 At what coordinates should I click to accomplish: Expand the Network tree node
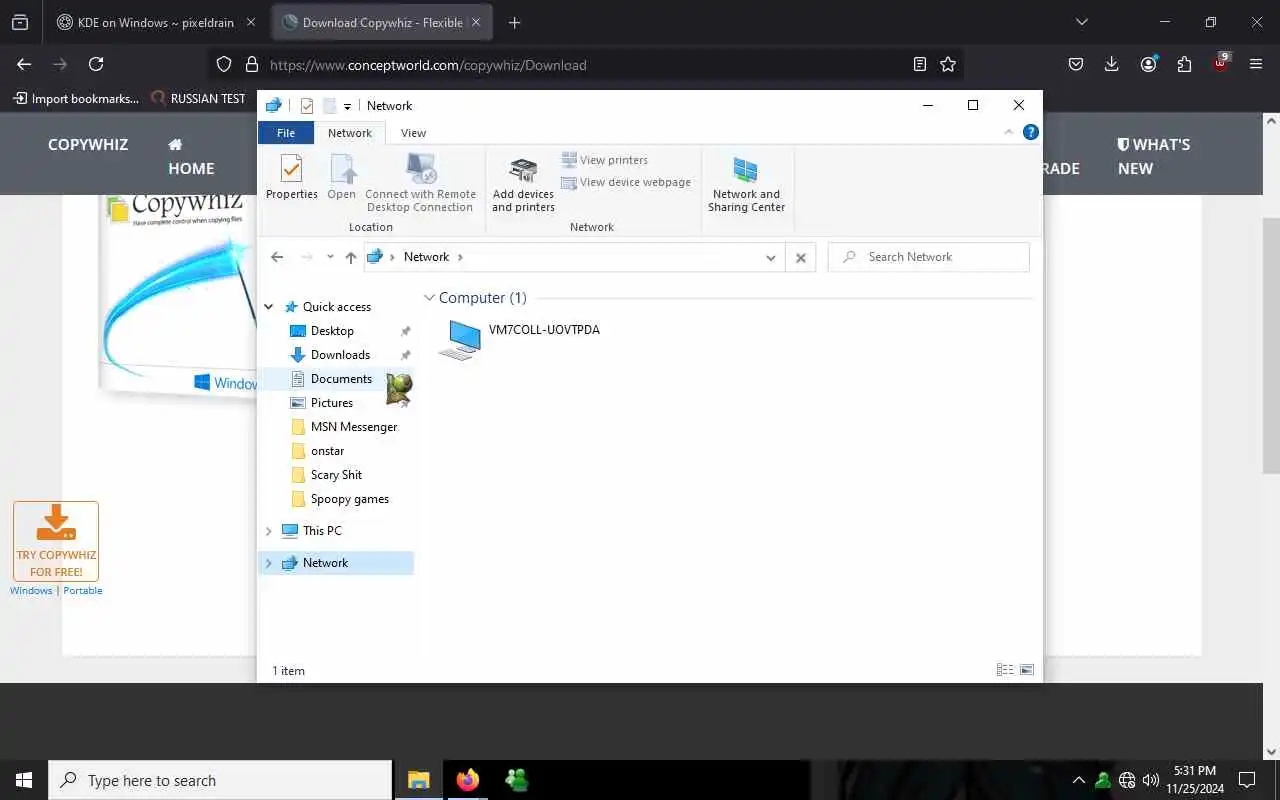point(268,563)
